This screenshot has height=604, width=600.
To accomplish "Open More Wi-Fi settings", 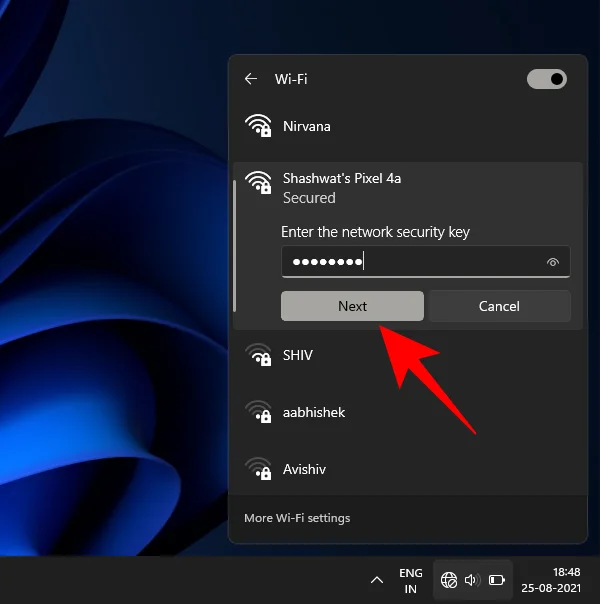I will [x=297, y=518].
